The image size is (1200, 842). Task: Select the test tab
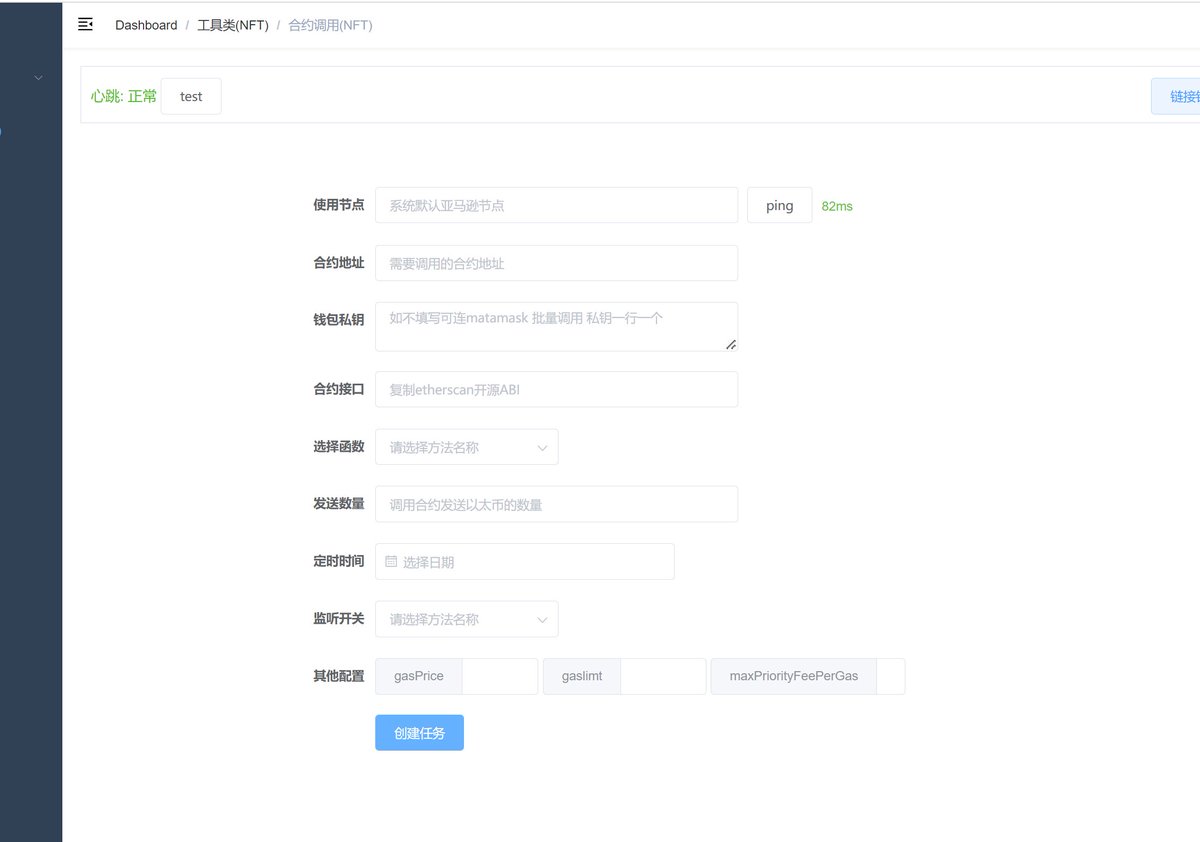pos(191,96)
